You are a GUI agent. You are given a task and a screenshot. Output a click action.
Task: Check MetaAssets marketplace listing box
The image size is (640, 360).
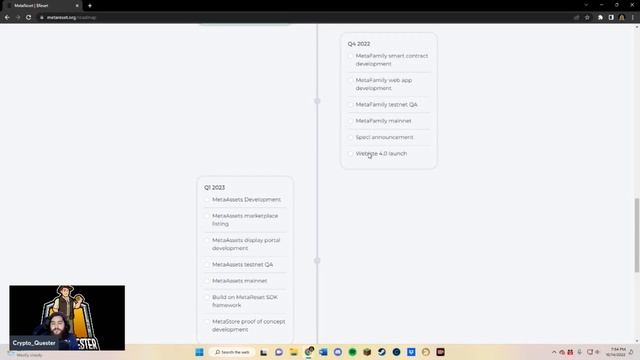207,216
